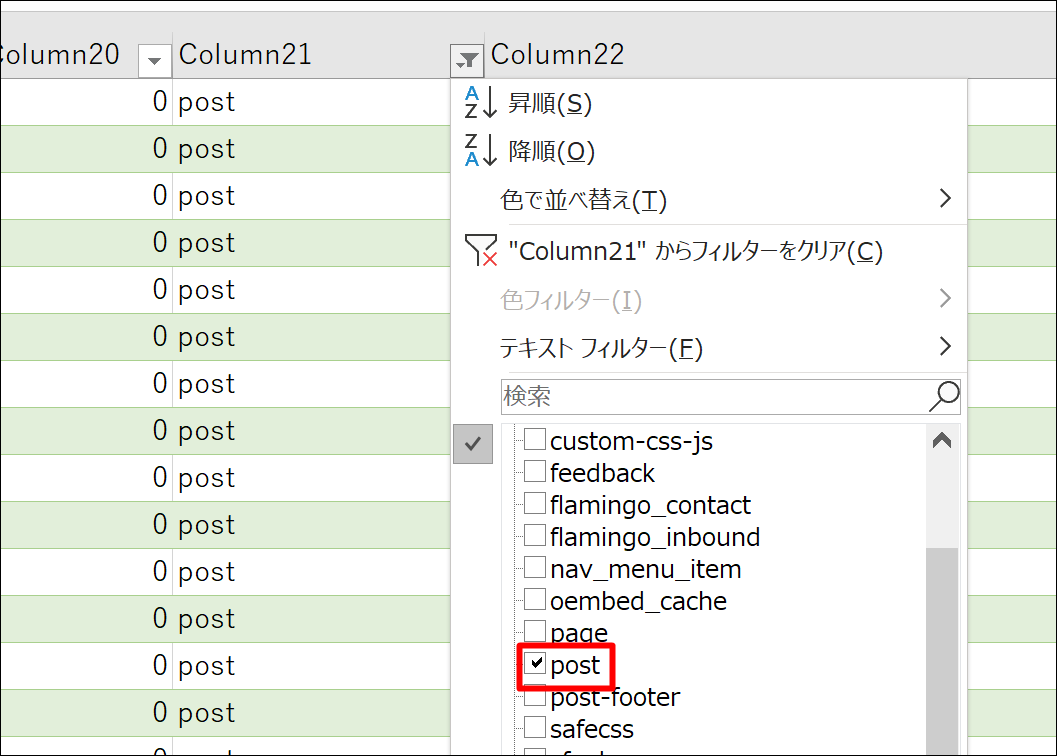The height and width of the screenshot is (756, 1057).
Task: Check the custom-css-js checkbox
Action: tap(535, 439)
